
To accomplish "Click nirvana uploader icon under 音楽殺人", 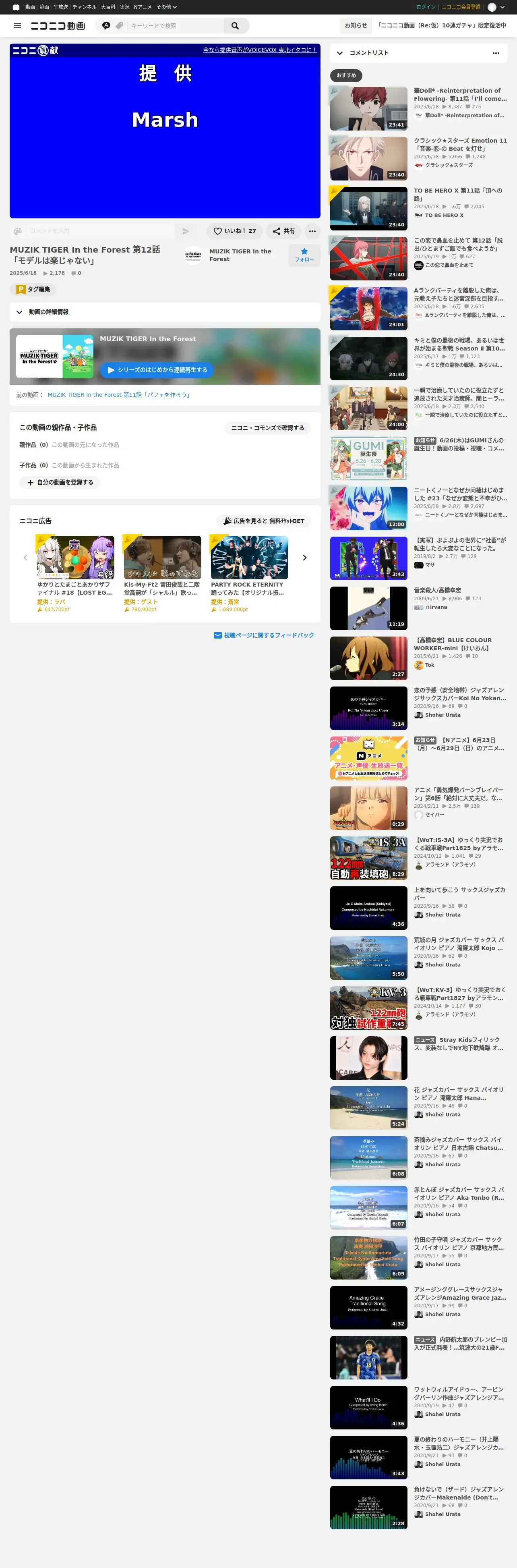I will tap(418, 608).
